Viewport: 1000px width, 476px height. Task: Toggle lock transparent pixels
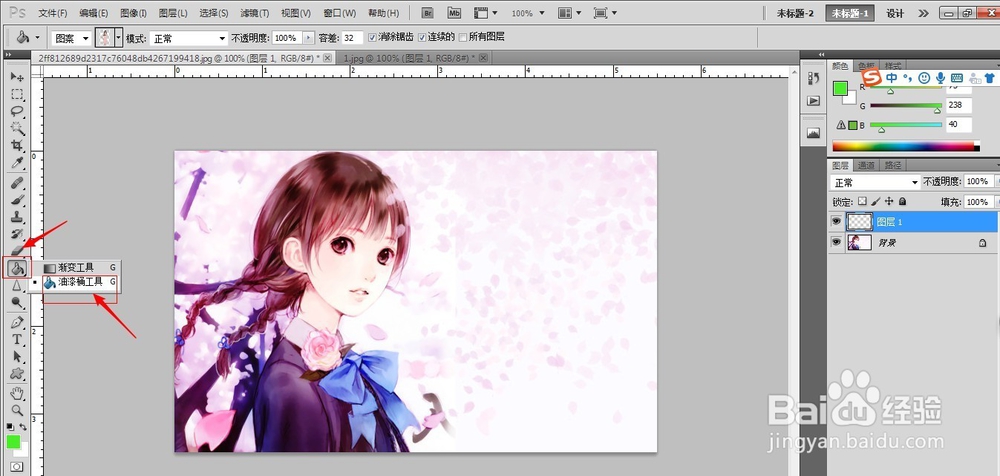862,202
